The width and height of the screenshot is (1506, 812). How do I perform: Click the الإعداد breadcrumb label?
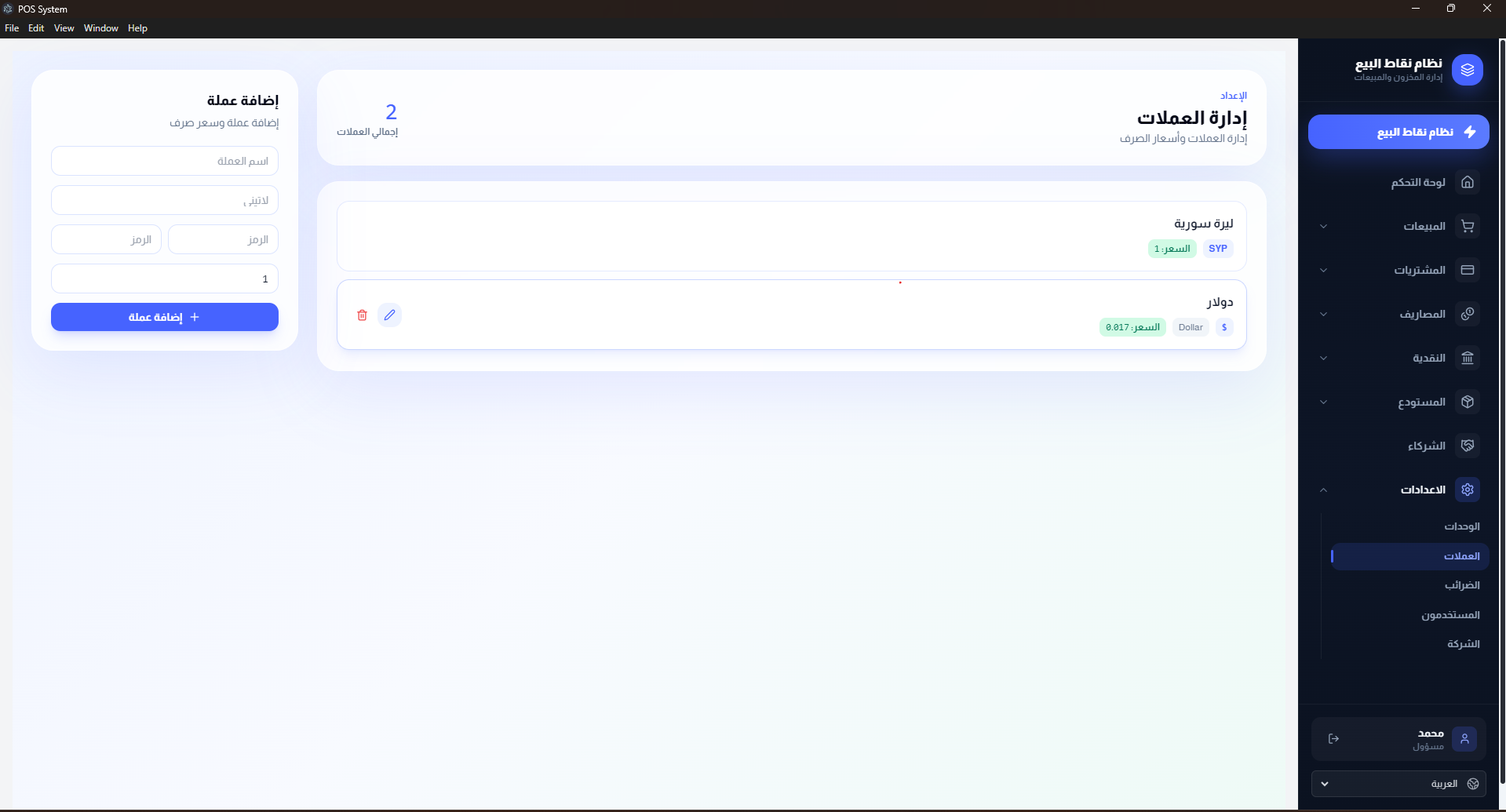pyautogui.click(x=1234, y=96)
